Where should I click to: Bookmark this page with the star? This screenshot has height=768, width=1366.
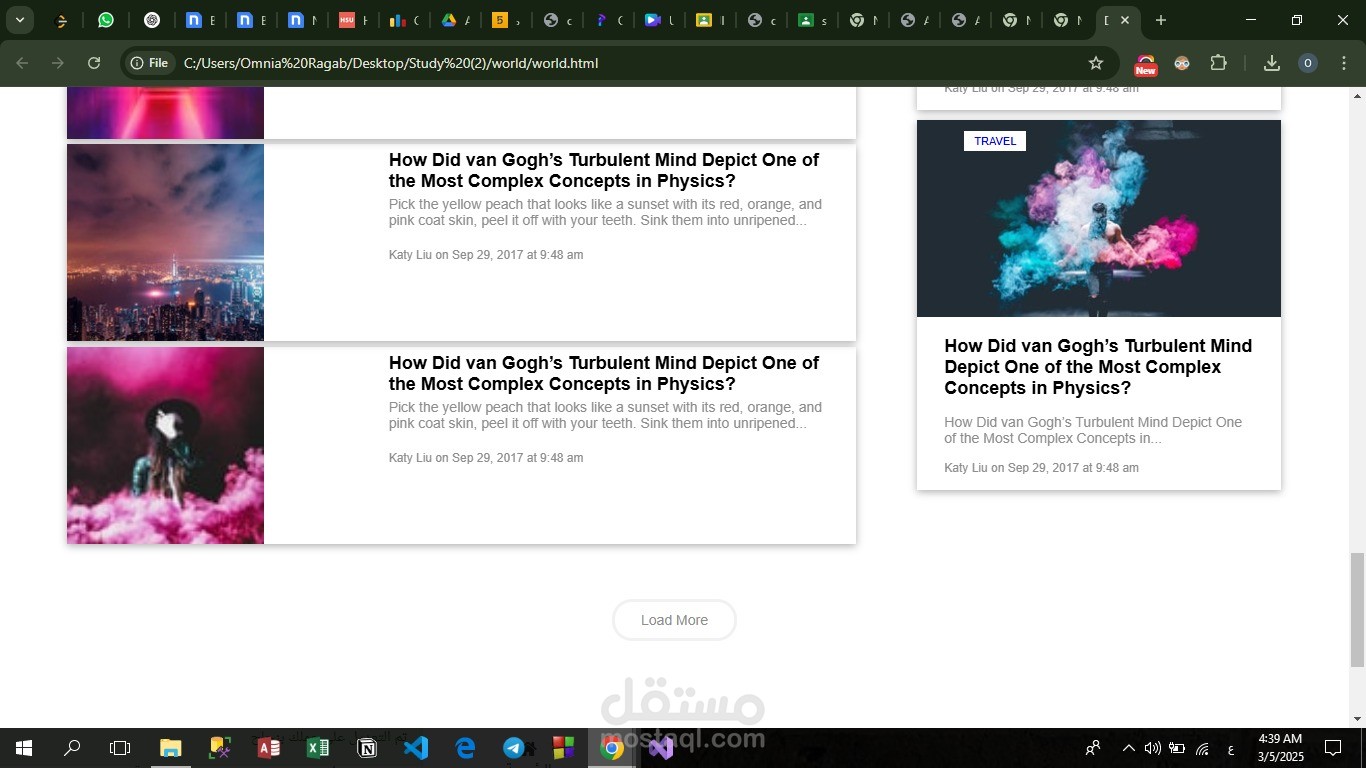[x=1096, y=63]
